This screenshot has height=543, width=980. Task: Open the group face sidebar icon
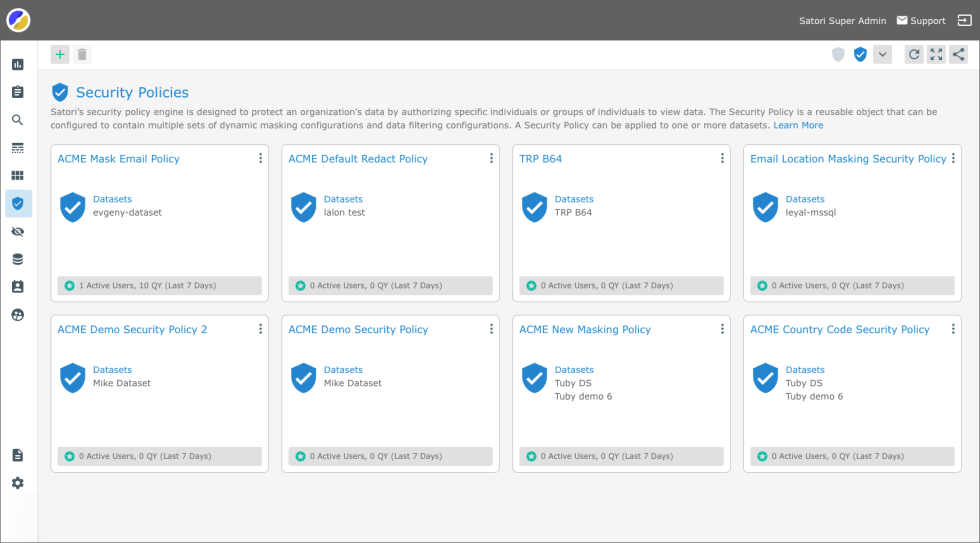pos(18,315)
